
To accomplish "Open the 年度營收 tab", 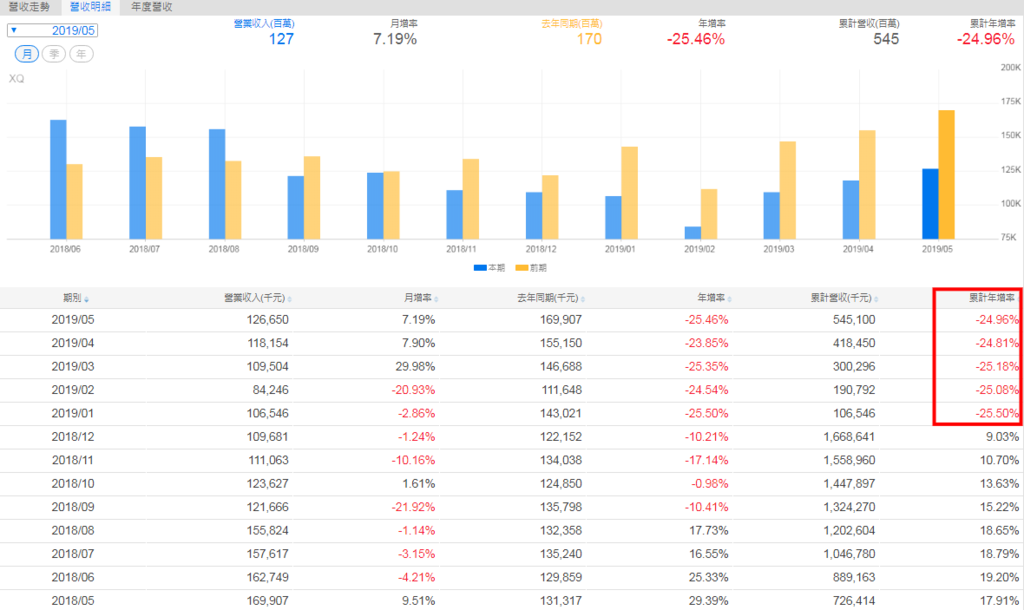I will [152, 7].
